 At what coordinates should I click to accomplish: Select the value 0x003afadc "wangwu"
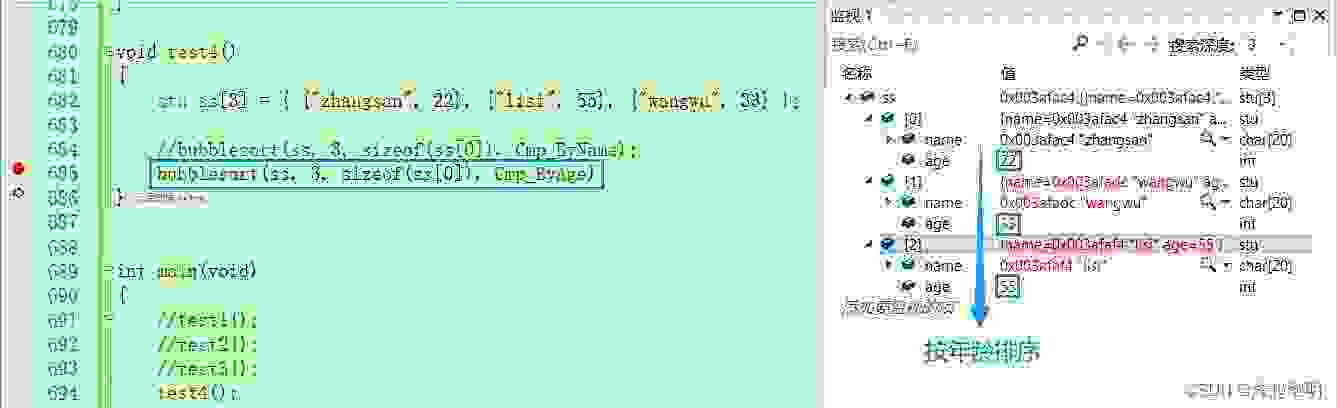click(1072, 203)
